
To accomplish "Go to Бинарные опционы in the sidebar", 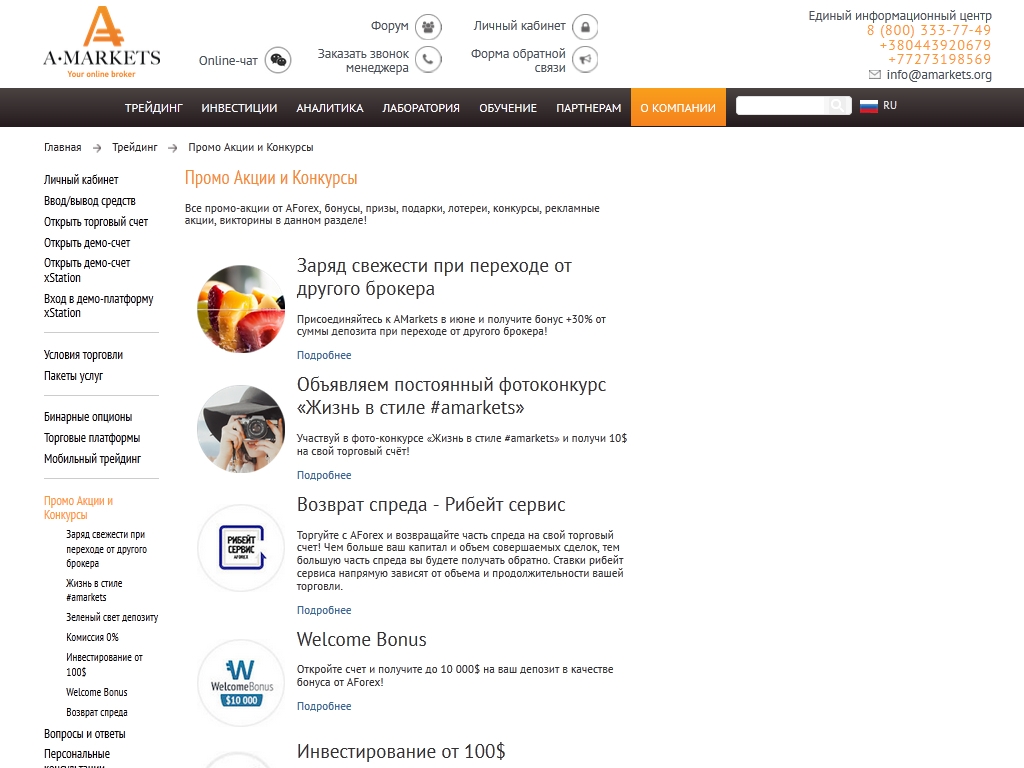I will click(88, 417).
